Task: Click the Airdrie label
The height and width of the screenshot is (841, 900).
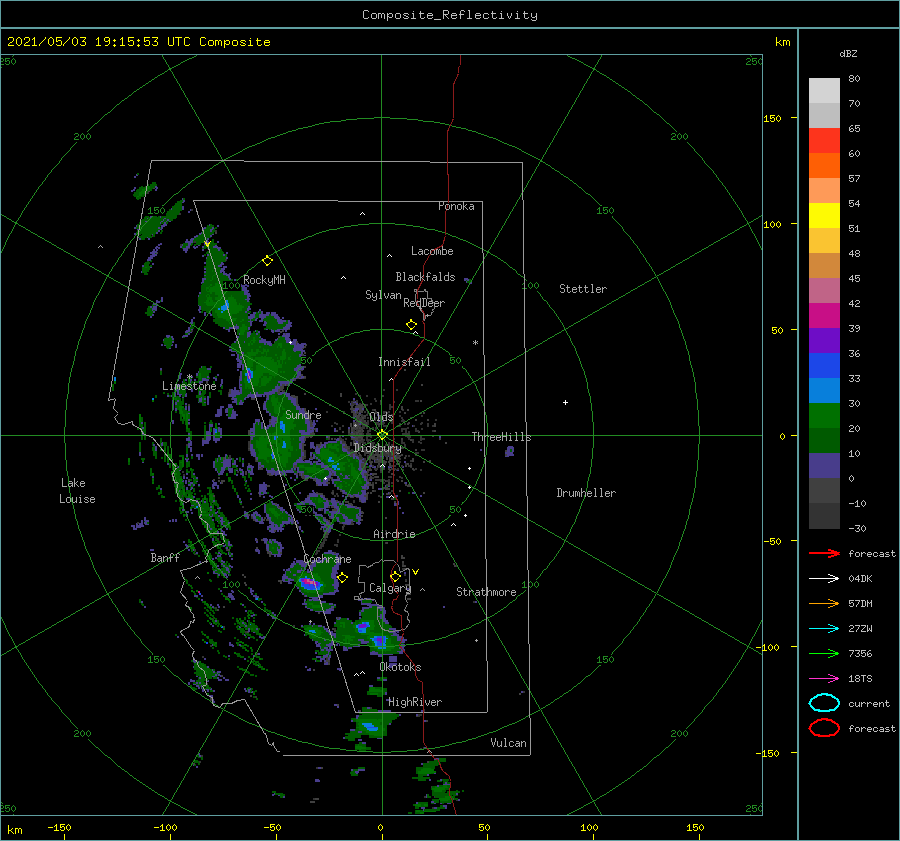Action: coord(394,534)
